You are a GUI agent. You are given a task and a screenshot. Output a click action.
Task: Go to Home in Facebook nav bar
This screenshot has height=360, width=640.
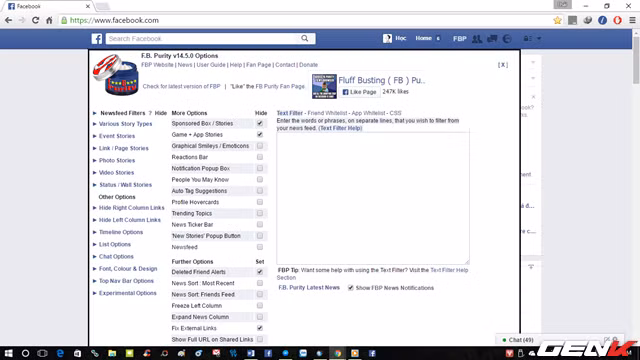[x=423, y=38]
